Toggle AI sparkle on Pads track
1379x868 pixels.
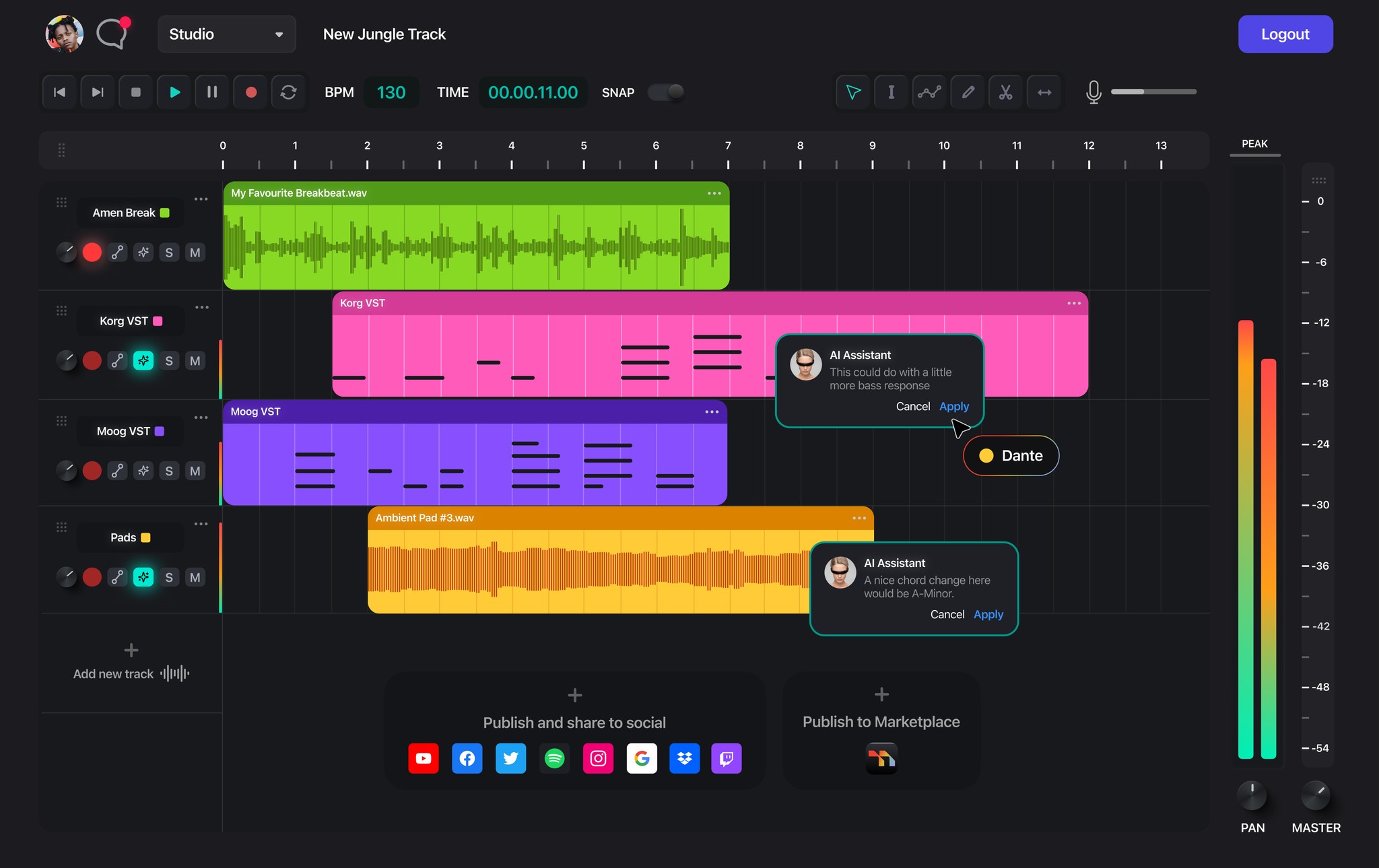tap(143, 577)
